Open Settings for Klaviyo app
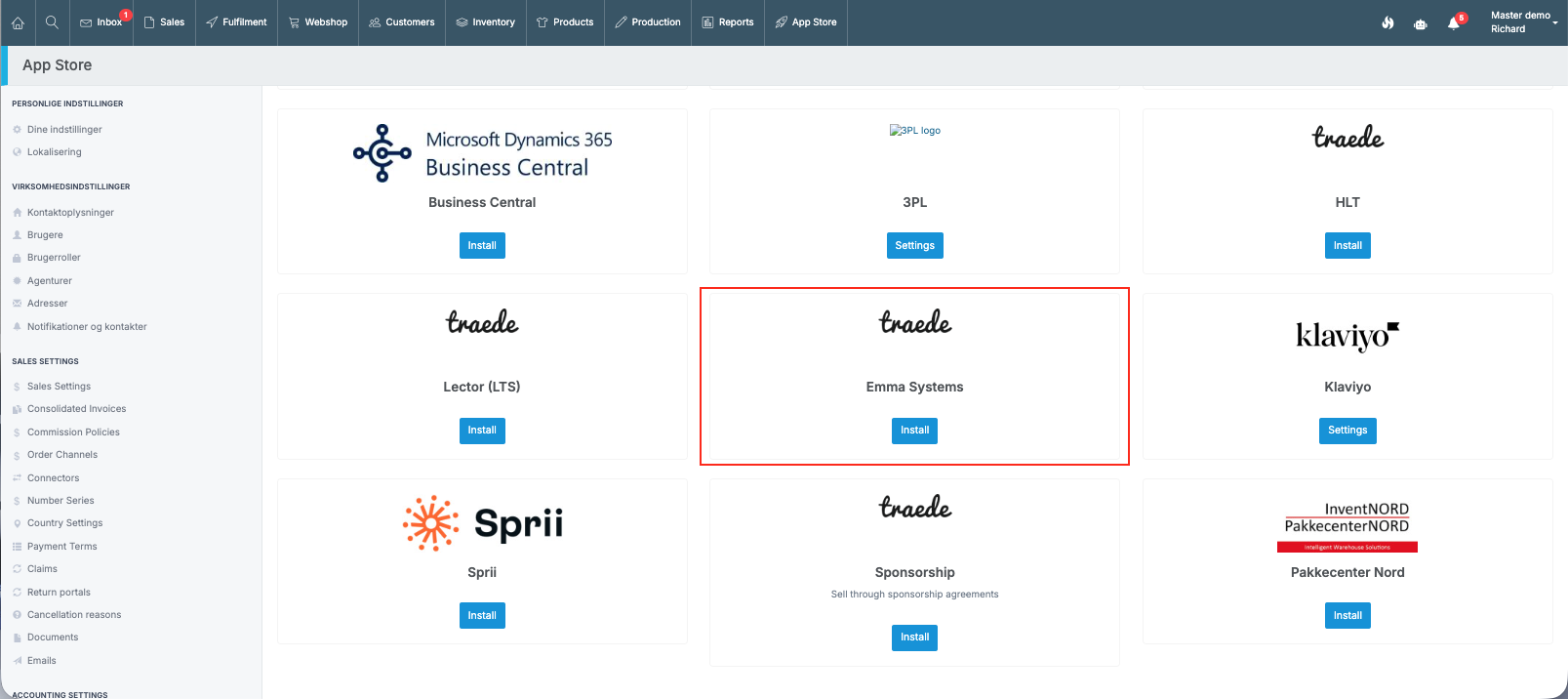 (x=1347, y=431)
